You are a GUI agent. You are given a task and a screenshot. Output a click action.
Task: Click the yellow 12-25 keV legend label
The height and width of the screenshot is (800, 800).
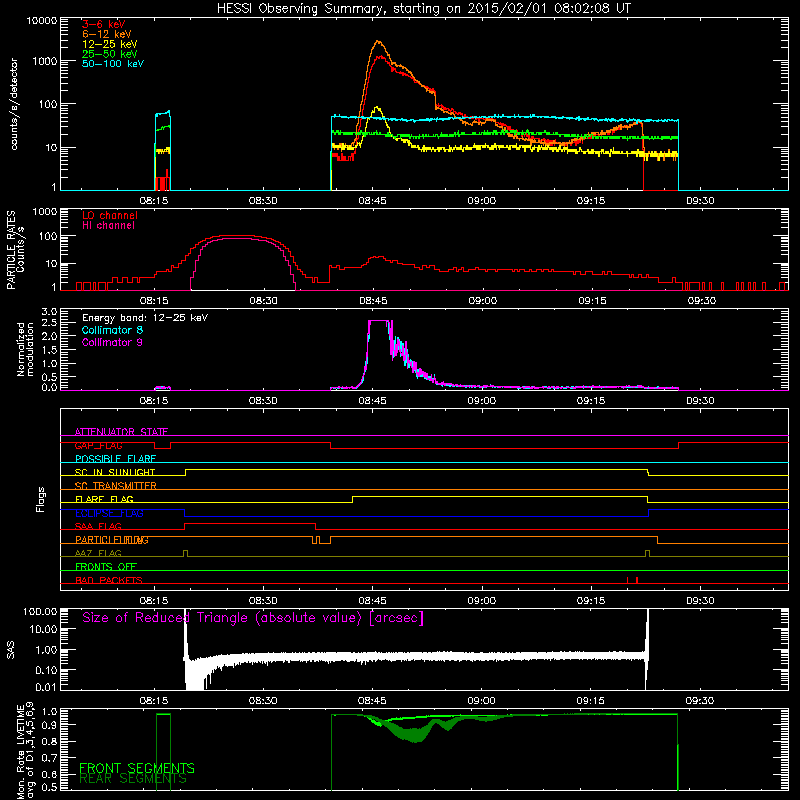click(x=110, y=44)
